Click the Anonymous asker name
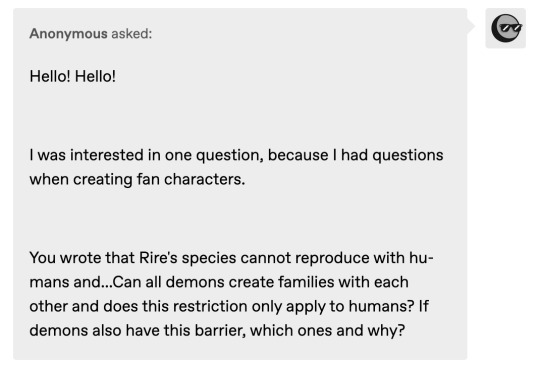The width and height of the screenshot is (540, 370). tap(68, 33)
